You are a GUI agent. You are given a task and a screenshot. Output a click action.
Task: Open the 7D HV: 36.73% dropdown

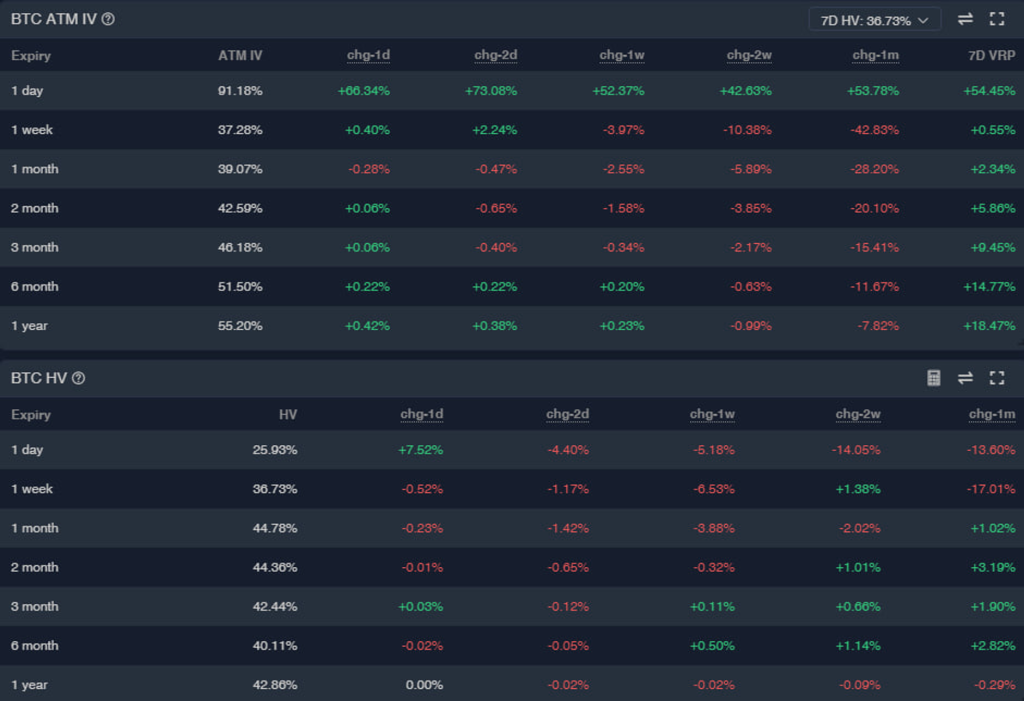tap(874, 19)
